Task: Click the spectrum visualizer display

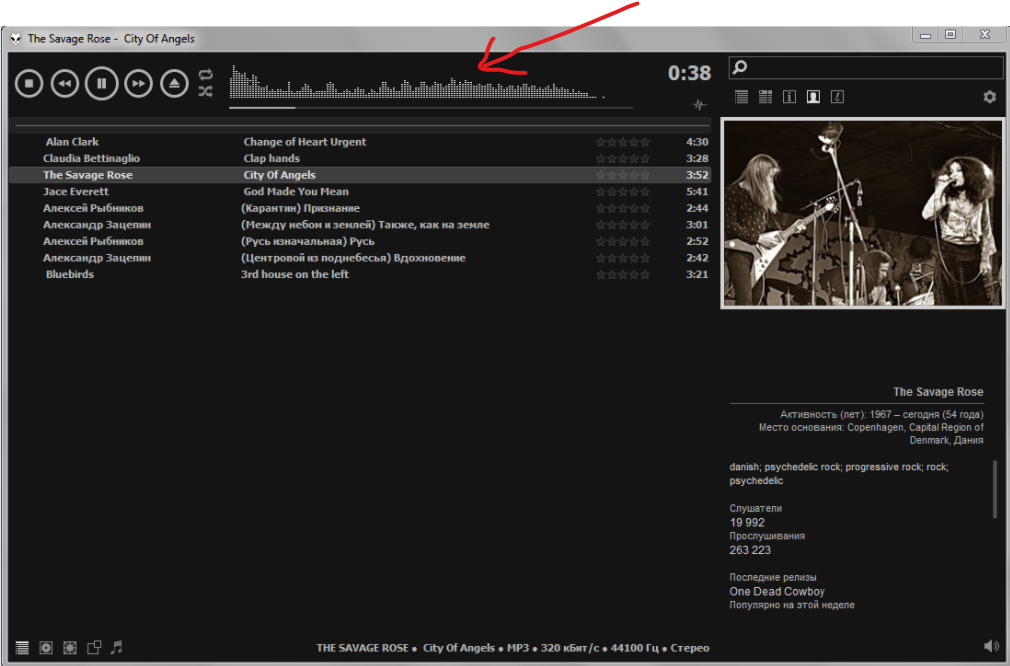Action: pyautogui.click(x=417, y=82)
